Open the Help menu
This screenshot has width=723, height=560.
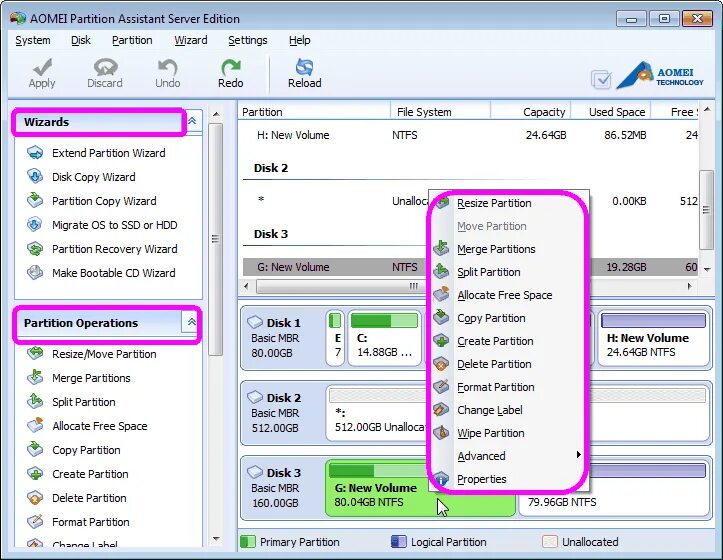click(x=300, y=40)
